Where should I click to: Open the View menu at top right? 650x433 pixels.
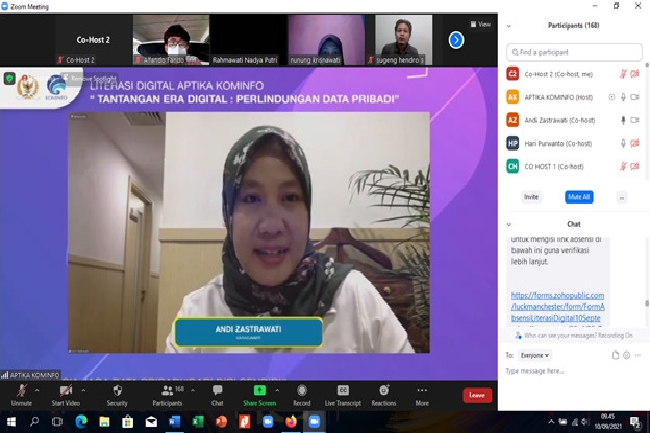[481, 24]
